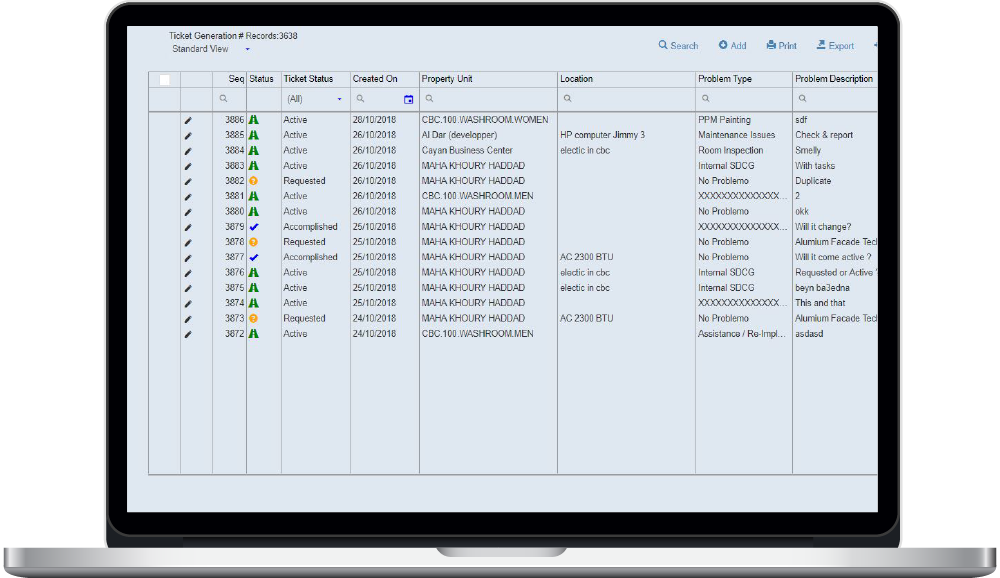Click the Active status icon on ticket 3885

[254, 135]
